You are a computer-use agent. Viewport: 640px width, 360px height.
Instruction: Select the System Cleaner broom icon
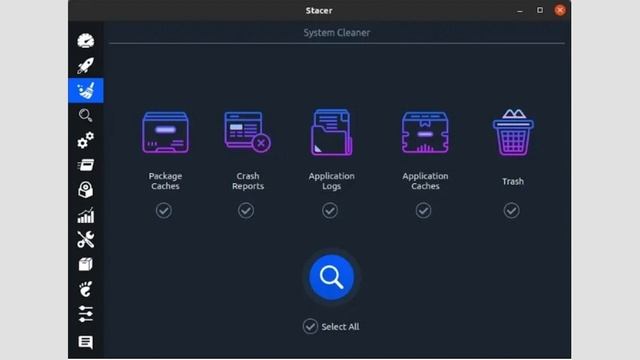coord(86,90)
